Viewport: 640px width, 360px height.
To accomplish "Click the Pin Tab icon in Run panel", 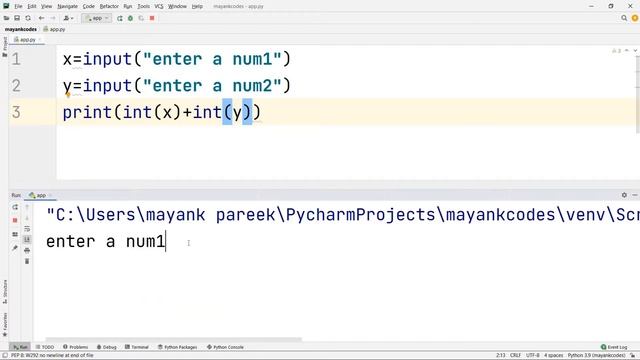I will click(x=15, y=248).
